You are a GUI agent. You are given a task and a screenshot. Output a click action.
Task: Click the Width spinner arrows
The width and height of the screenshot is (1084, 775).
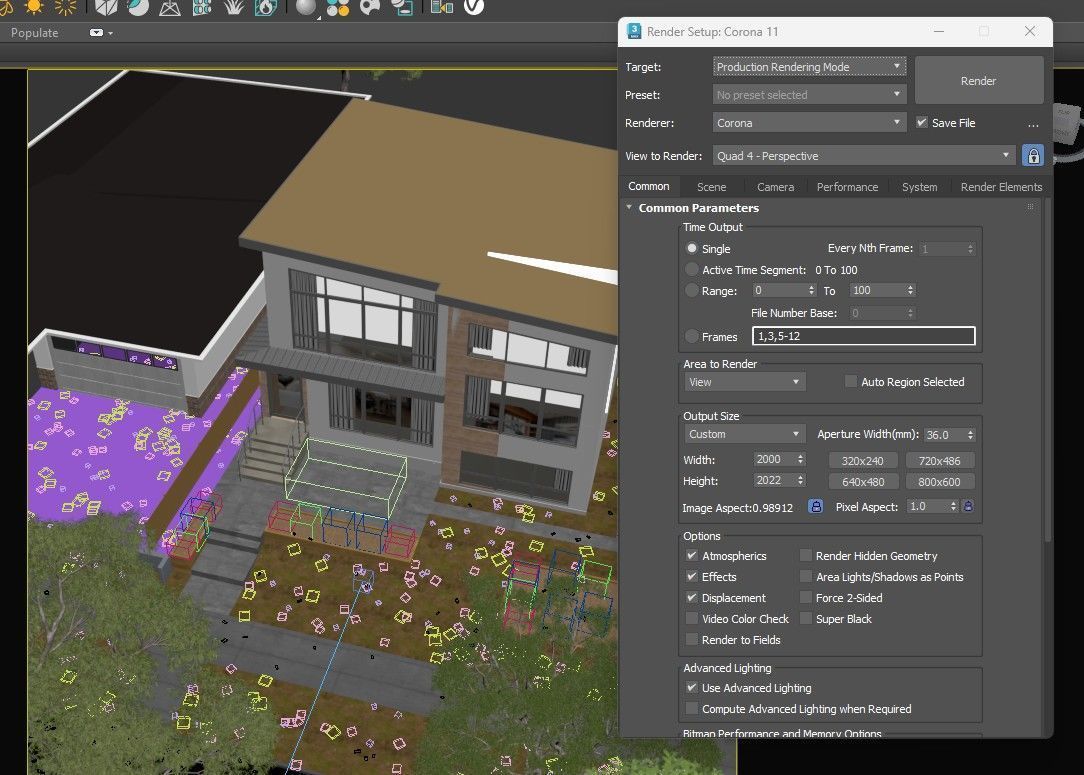801,459
